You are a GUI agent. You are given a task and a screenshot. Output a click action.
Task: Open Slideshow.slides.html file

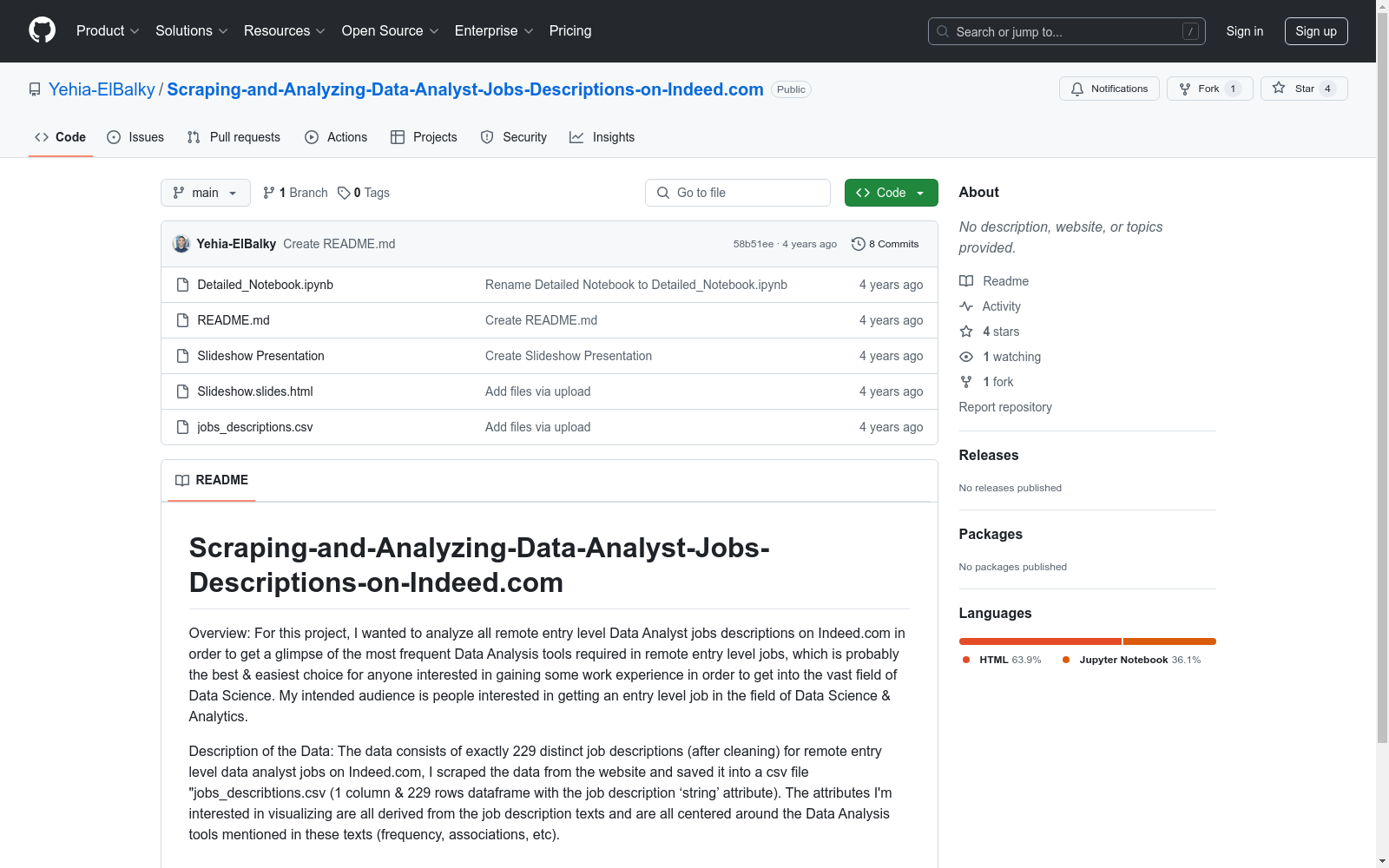tap(255, 391)
